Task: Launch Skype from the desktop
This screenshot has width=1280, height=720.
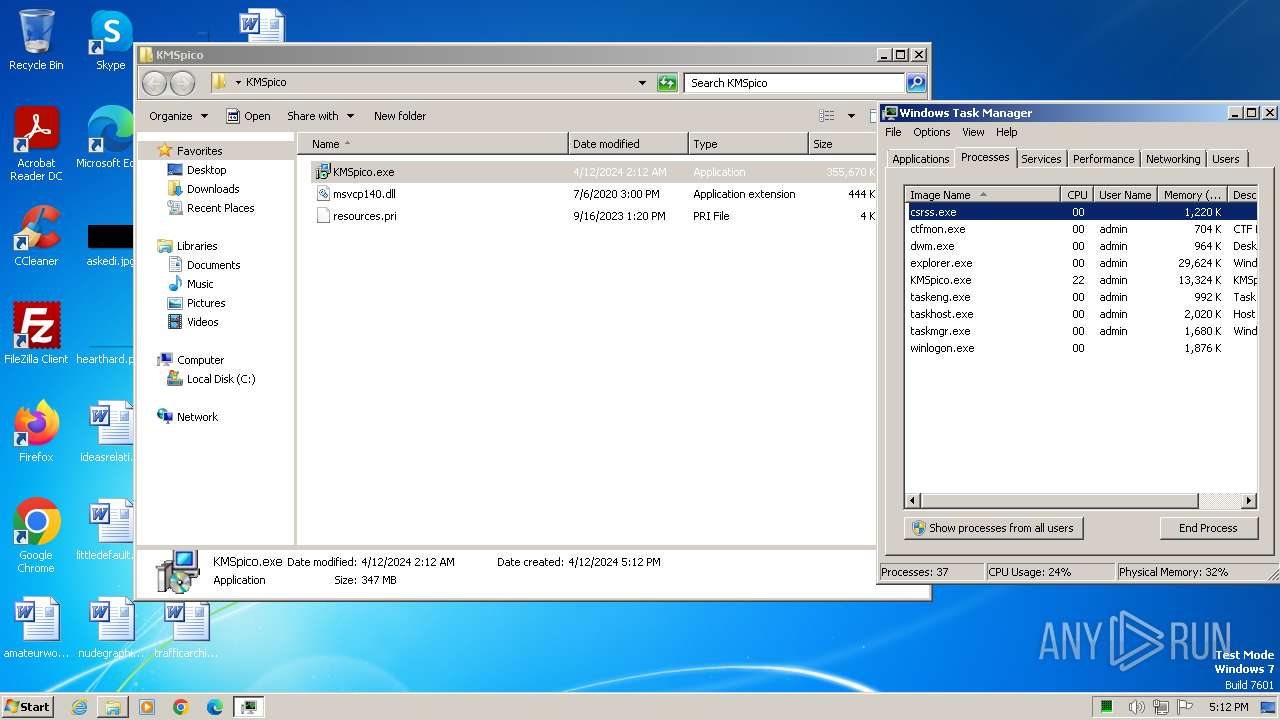Action: pyautogui.click(x=110, y=40)
